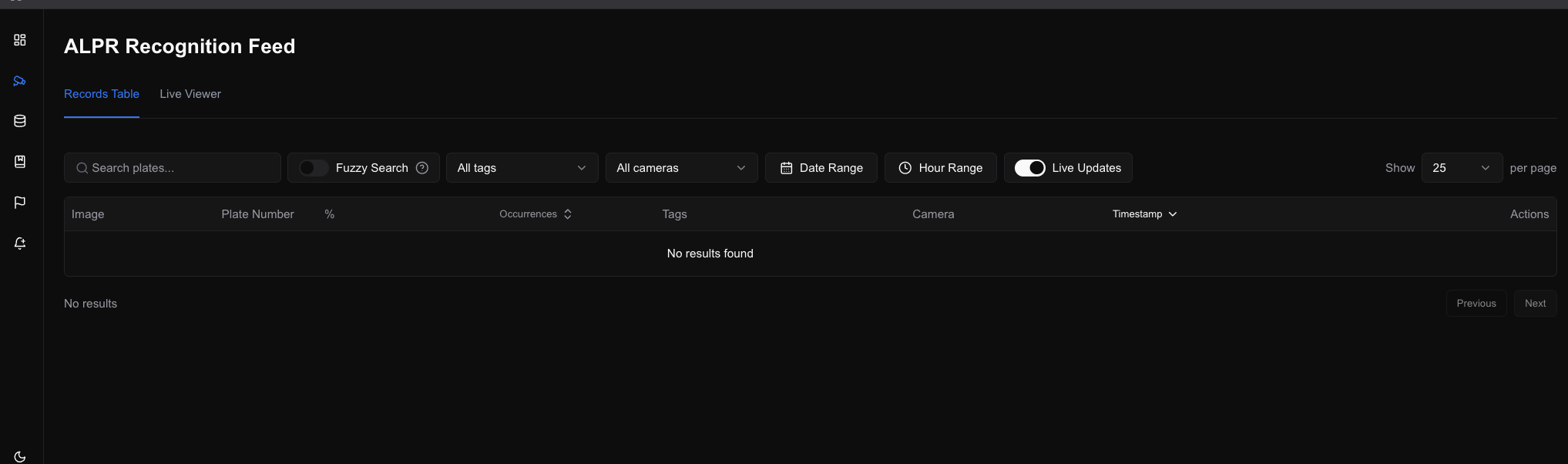Expand the All tags dropdown
Viewport: 1568px width, 464px height.
(522, 168)
